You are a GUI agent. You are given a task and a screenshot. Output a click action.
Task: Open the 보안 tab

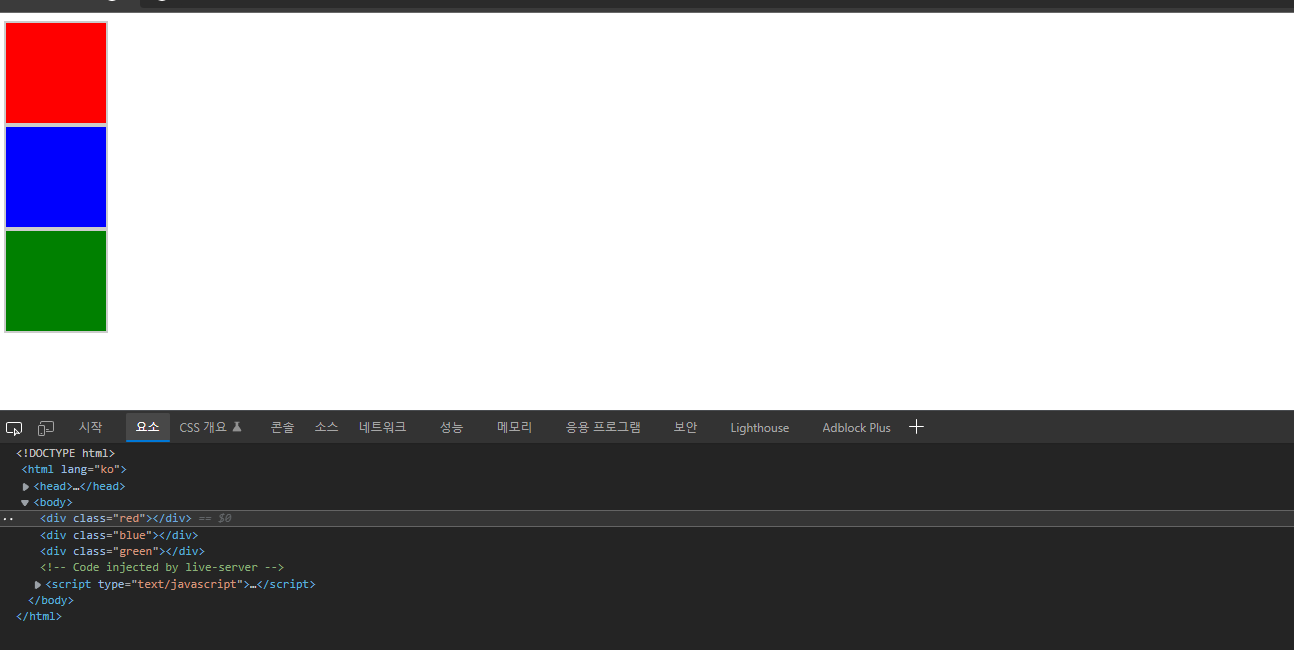pos(685,427)
